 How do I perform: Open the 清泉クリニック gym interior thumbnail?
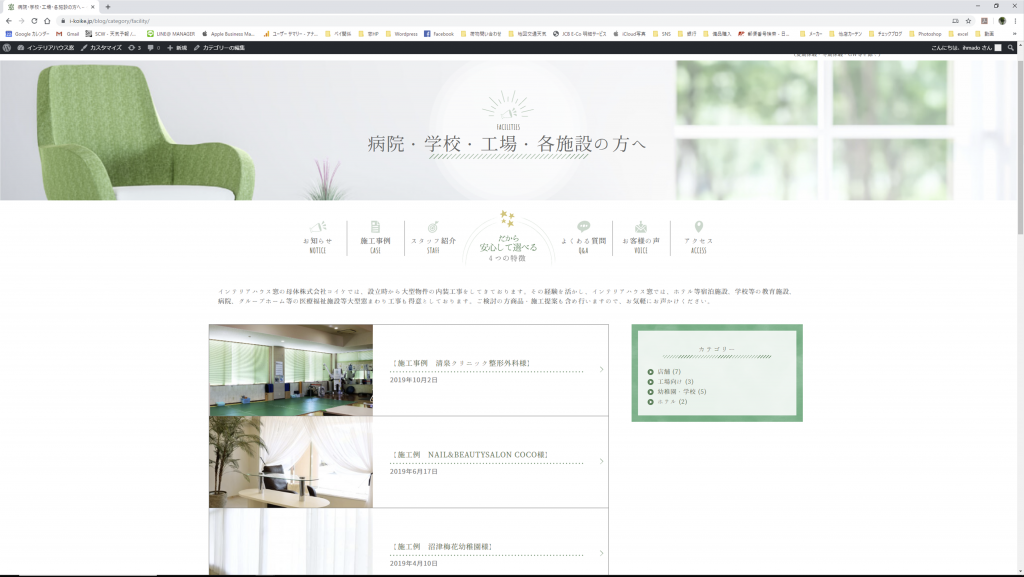291,370
